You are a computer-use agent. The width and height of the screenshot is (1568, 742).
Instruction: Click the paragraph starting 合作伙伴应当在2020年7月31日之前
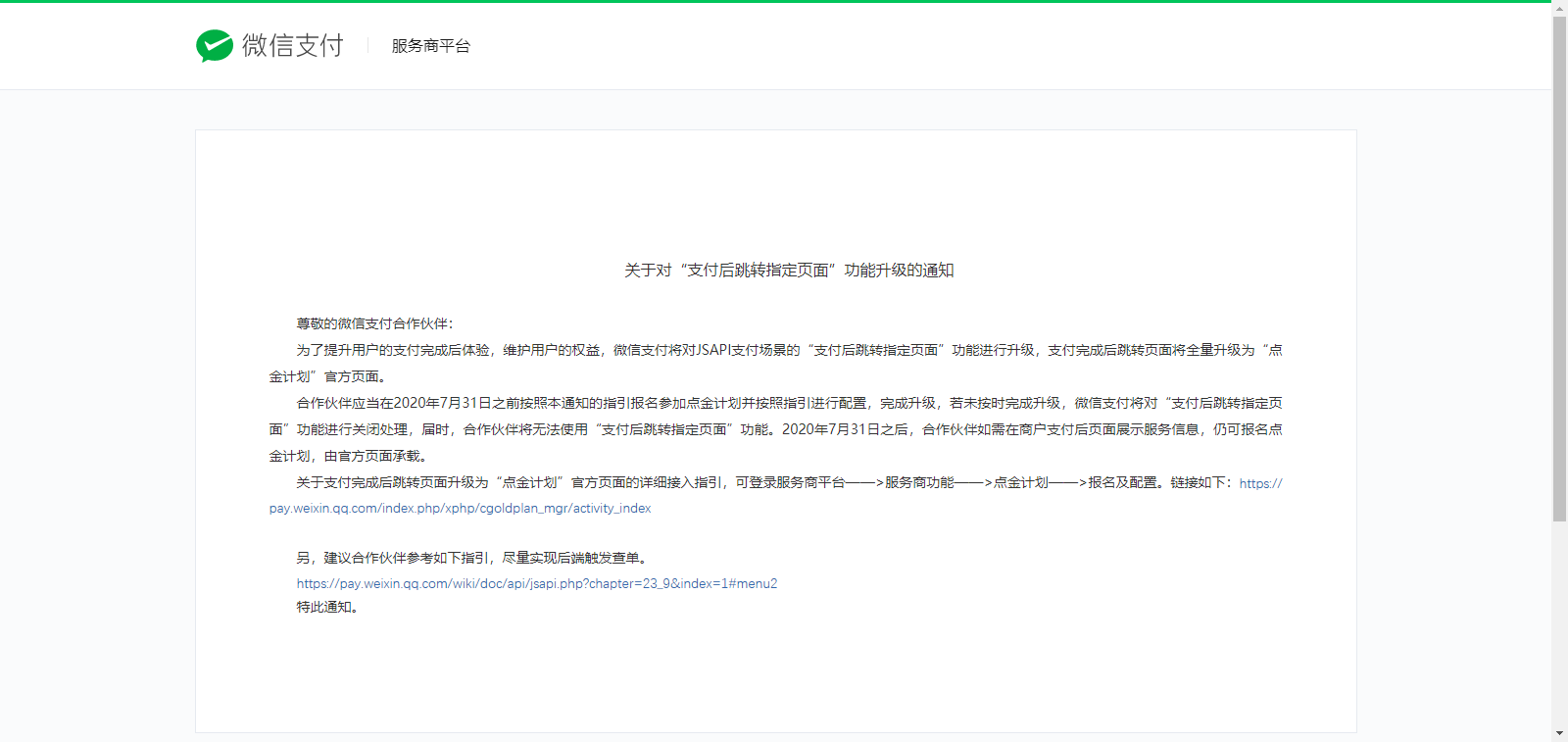pos(776,429)
